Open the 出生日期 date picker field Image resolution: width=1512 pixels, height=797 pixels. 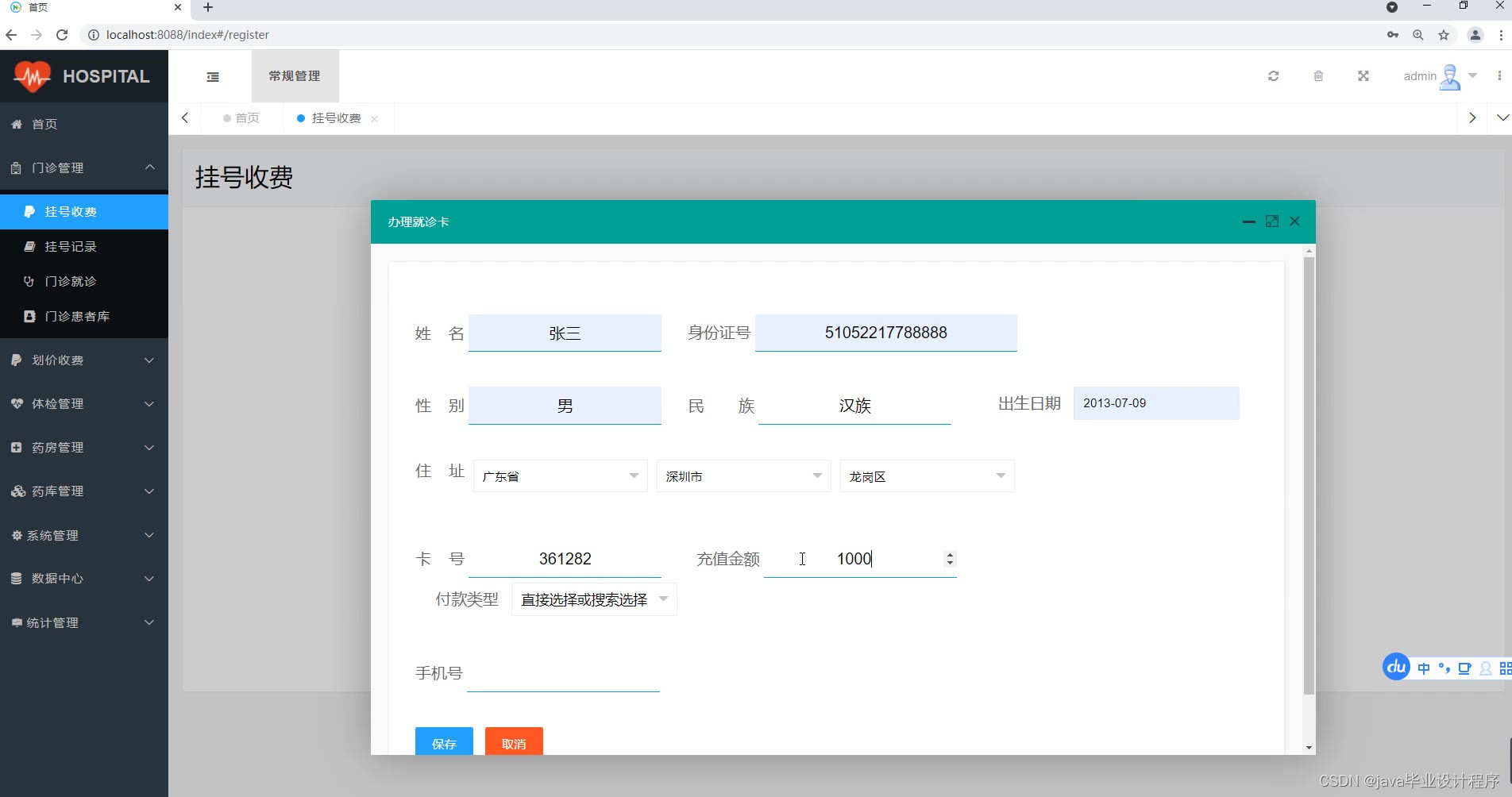[1156, 403]
